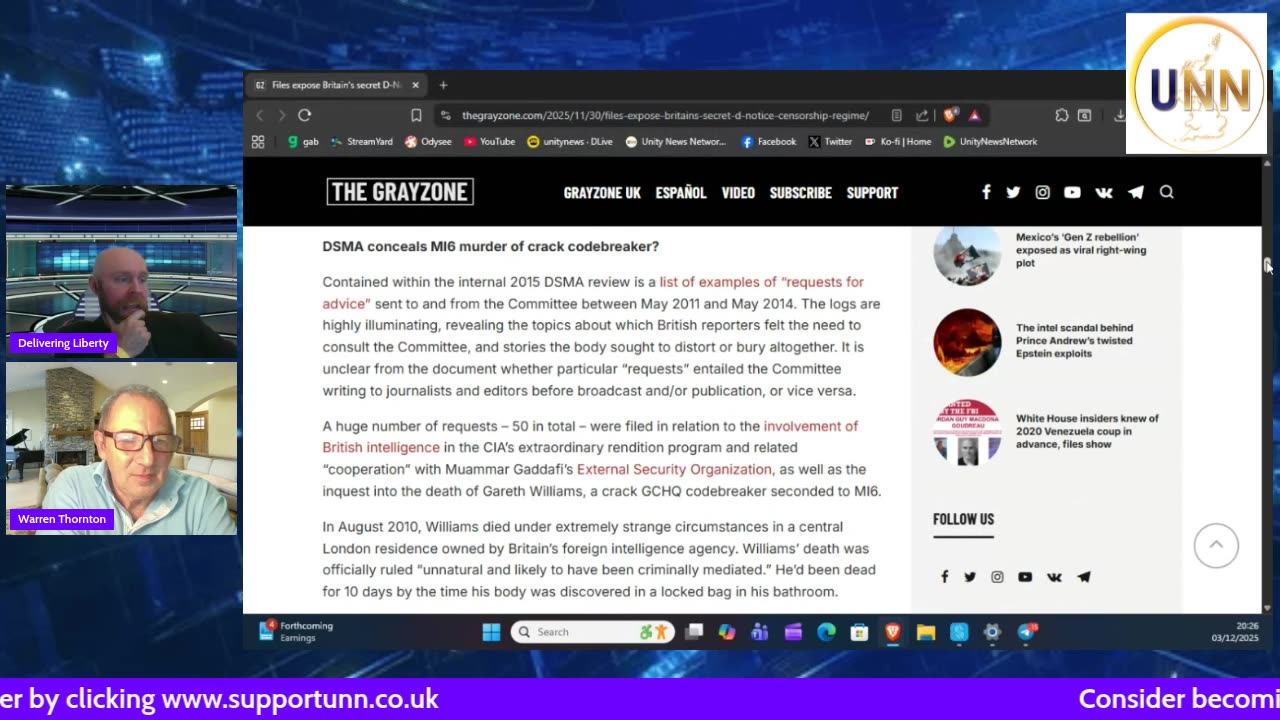
Task: Open the Unity News Network bookmark with round icon
Action: pyautogui.click(x=676, y=142)
